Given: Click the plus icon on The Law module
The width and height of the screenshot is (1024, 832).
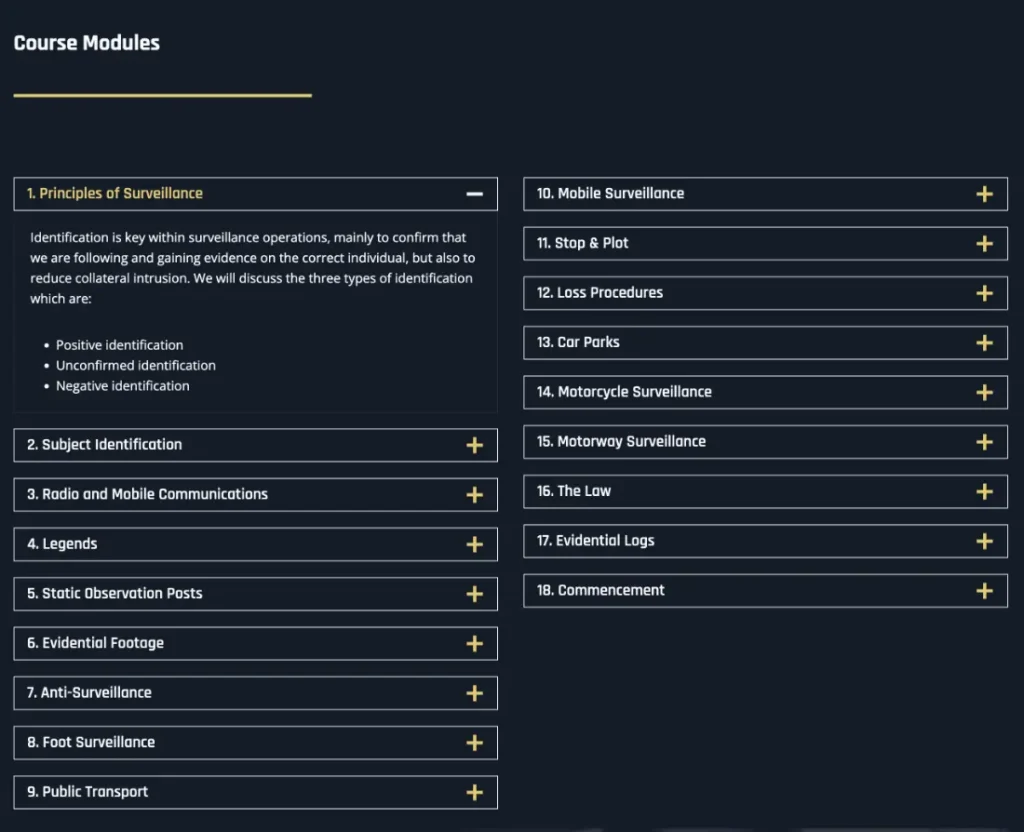Looking at the screenshot, I should click(987, 491).
